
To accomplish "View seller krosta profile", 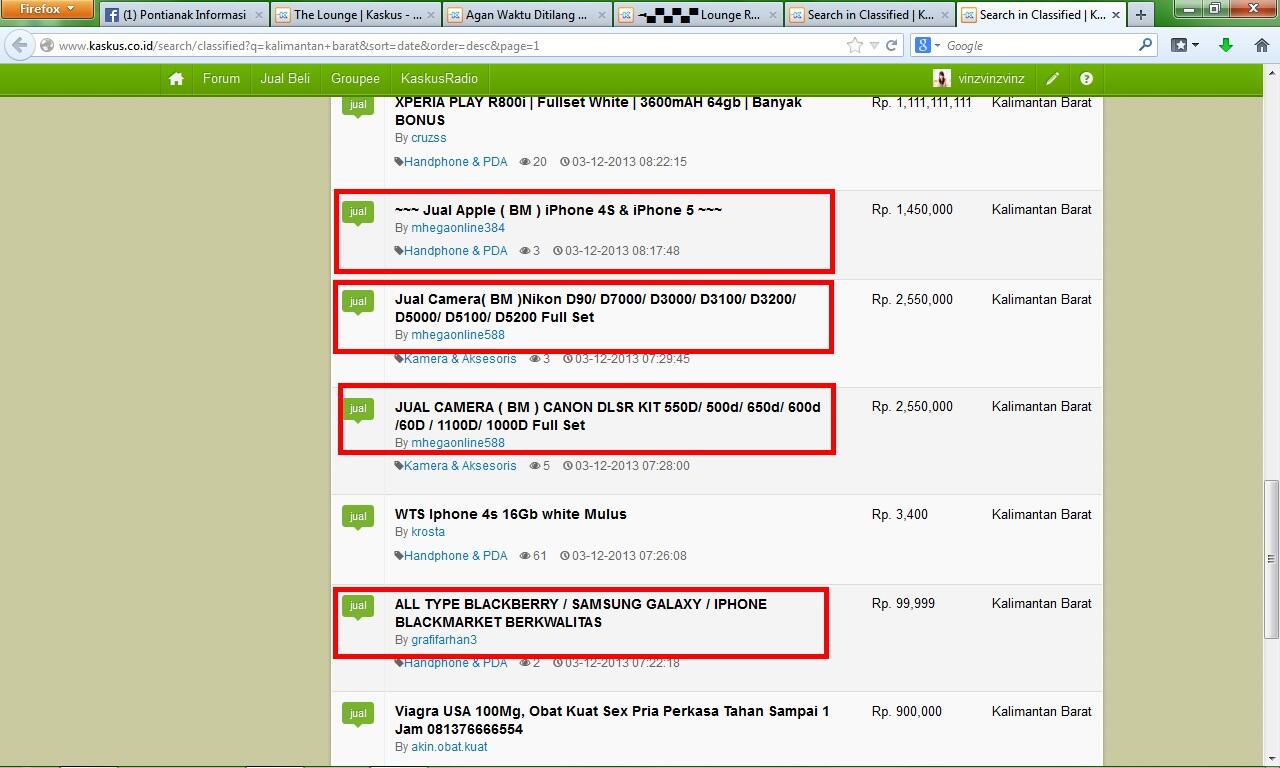I will (428, 532).
